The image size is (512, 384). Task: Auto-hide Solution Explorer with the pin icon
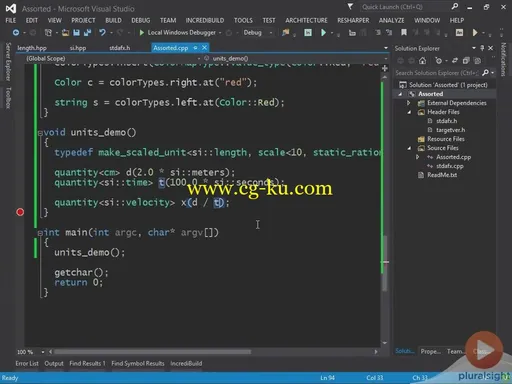coord(482,48)
